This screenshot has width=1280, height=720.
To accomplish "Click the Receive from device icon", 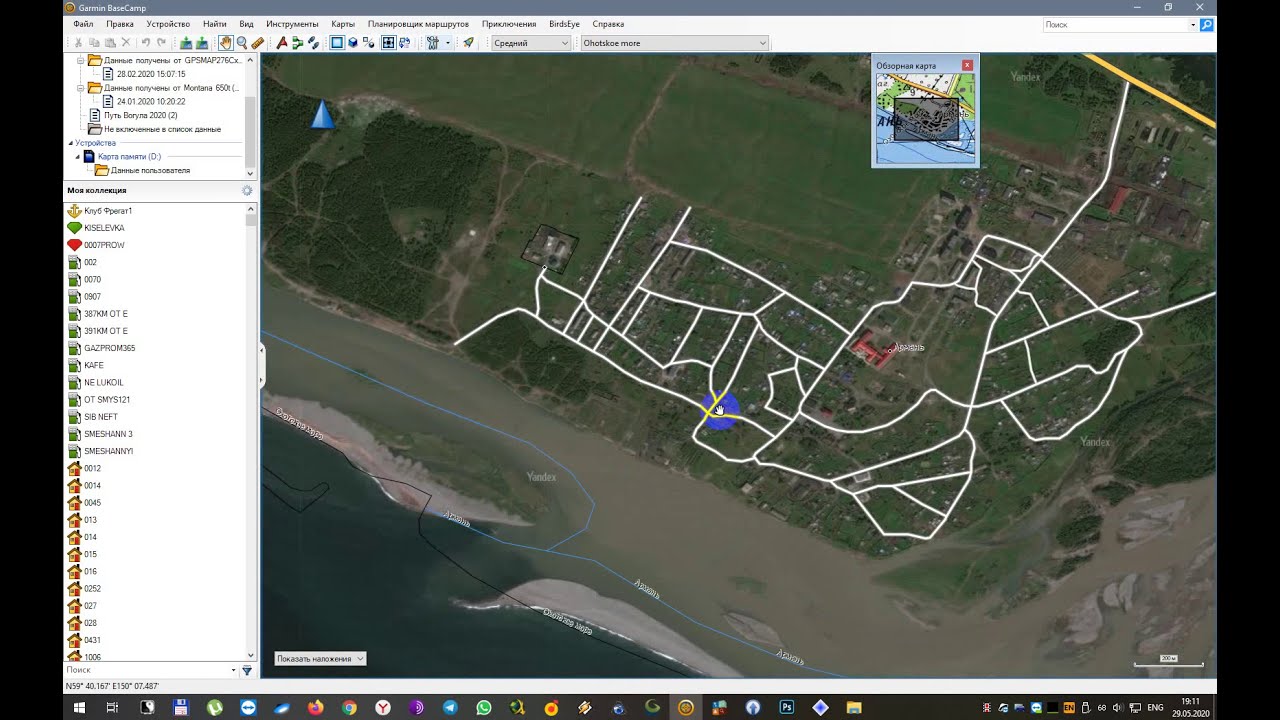I will pos(202,43).
